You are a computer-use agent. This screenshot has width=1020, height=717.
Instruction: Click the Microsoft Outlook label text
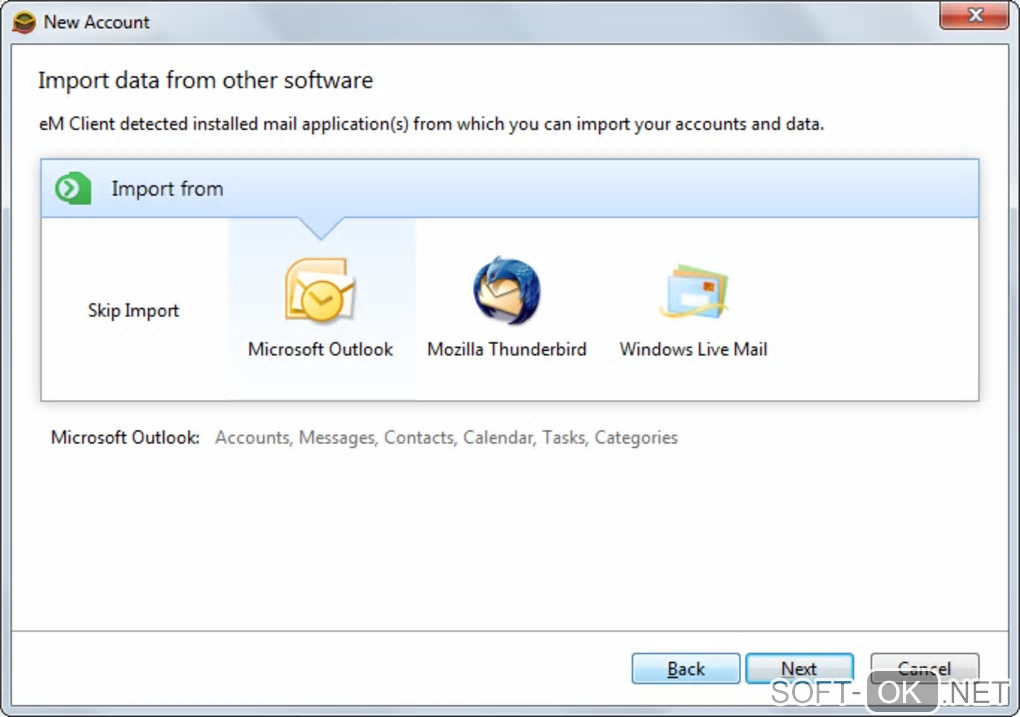[x=320, y=349]
